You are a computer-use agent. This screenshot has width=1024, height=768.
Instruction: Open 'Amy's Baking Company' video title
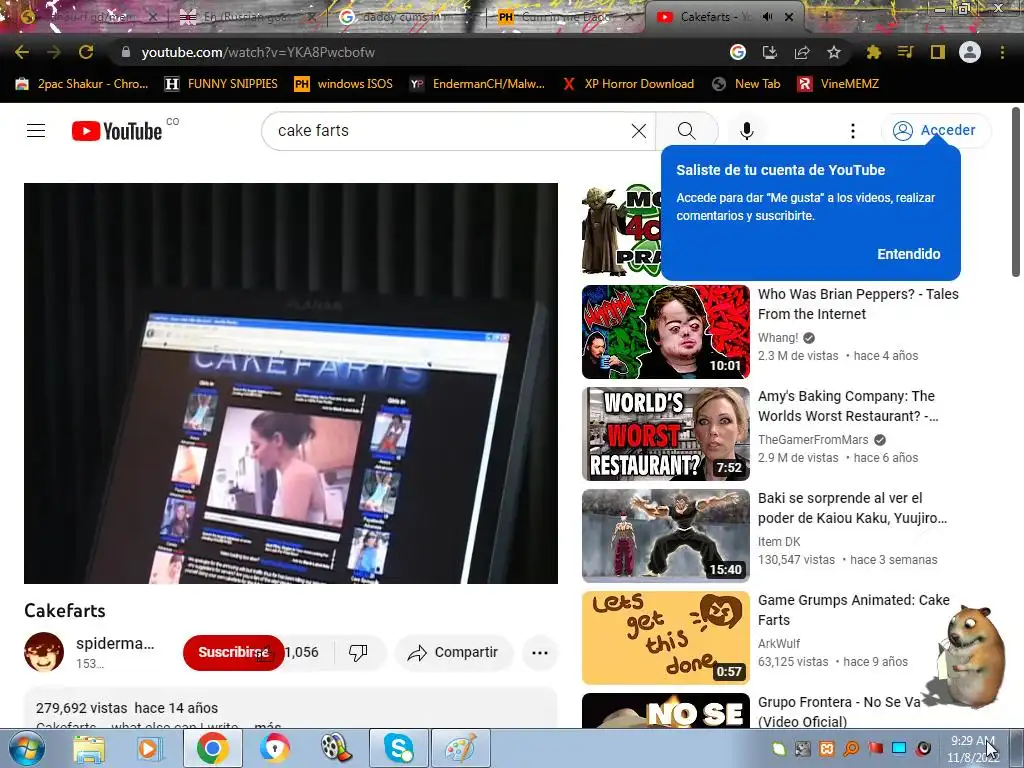click(x=848, y=406)
